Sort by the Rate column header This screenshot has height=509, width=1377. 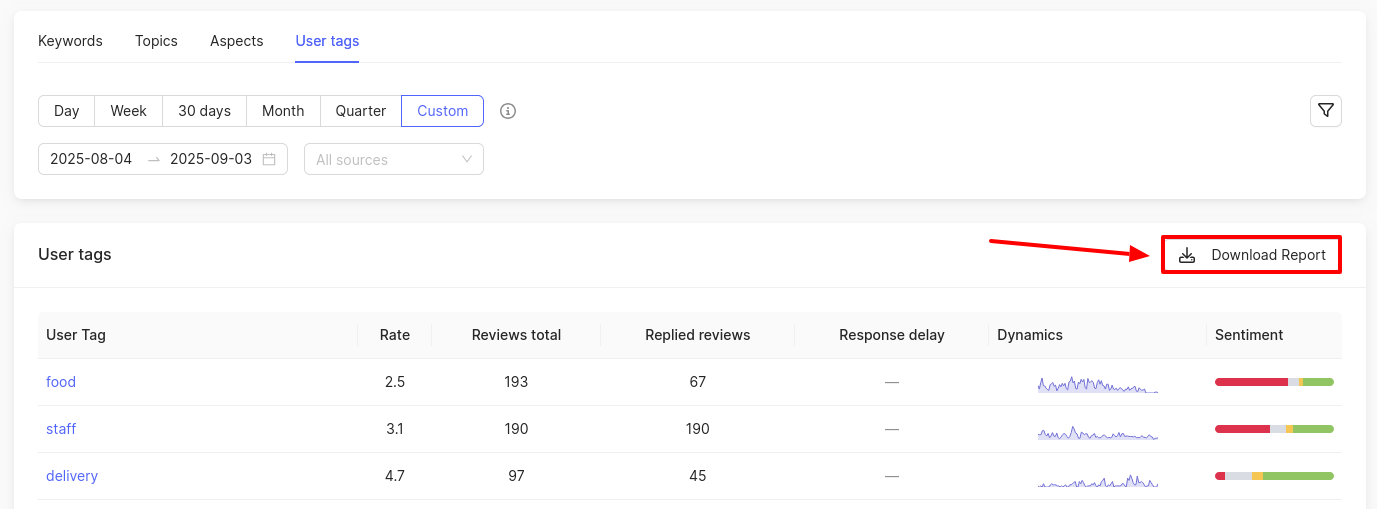tap(394, 335)
